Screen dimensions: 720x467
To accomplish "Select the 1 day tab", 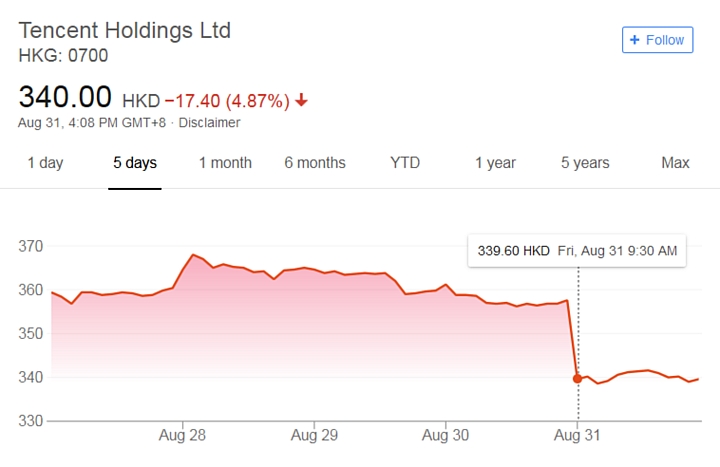I will click(x=45, y=163).
